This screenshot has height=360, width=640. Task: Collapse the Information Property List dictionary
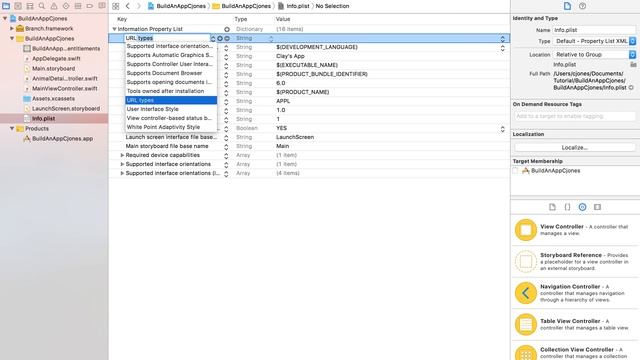[114, 29]
